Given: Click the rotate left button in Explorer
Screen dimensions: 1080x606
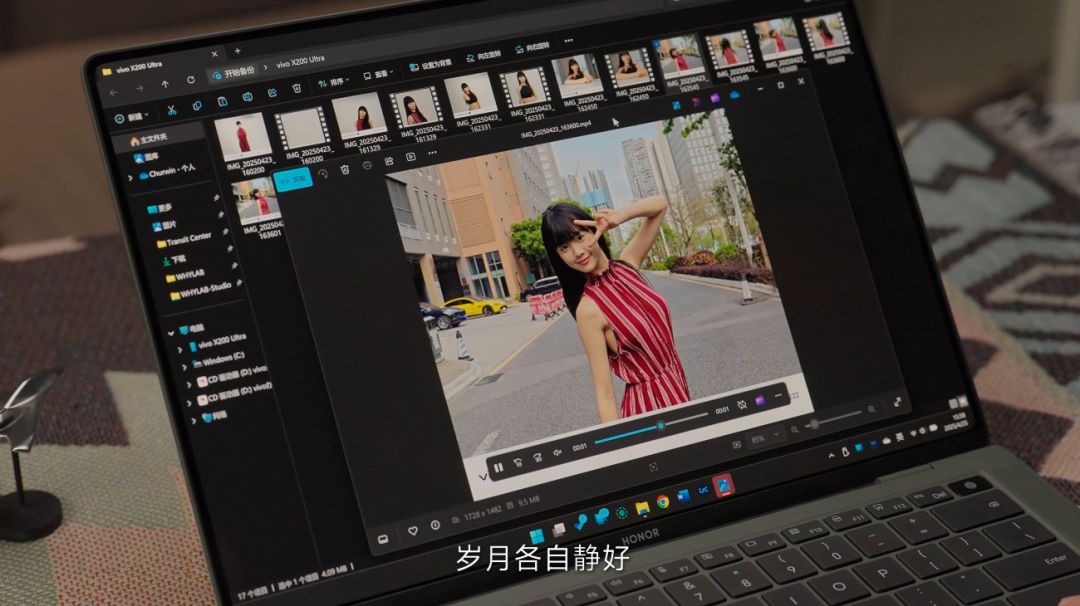Looking at the screenshot, I should (484, 56).
